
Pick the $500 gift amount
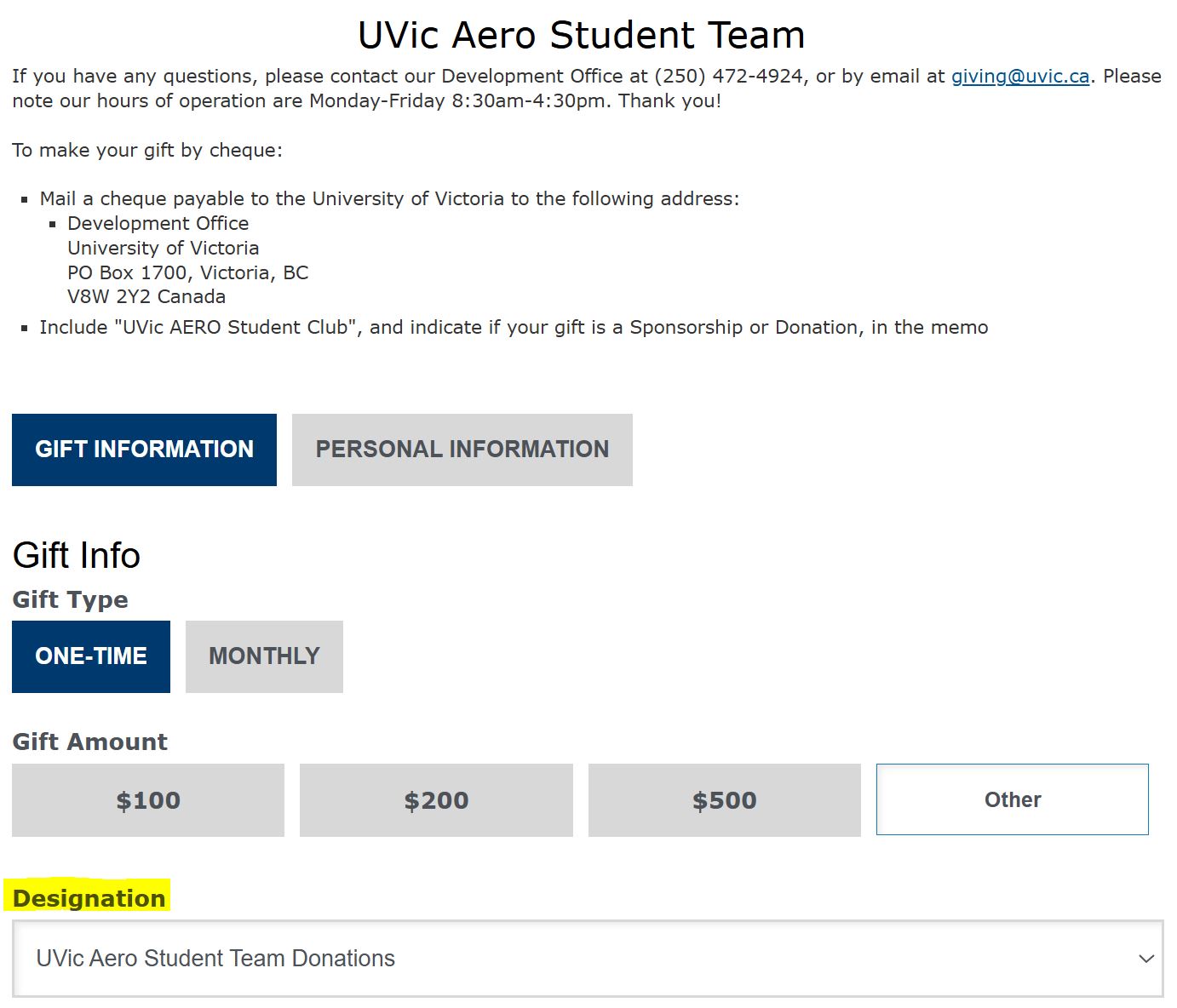[x=724, y=800]
